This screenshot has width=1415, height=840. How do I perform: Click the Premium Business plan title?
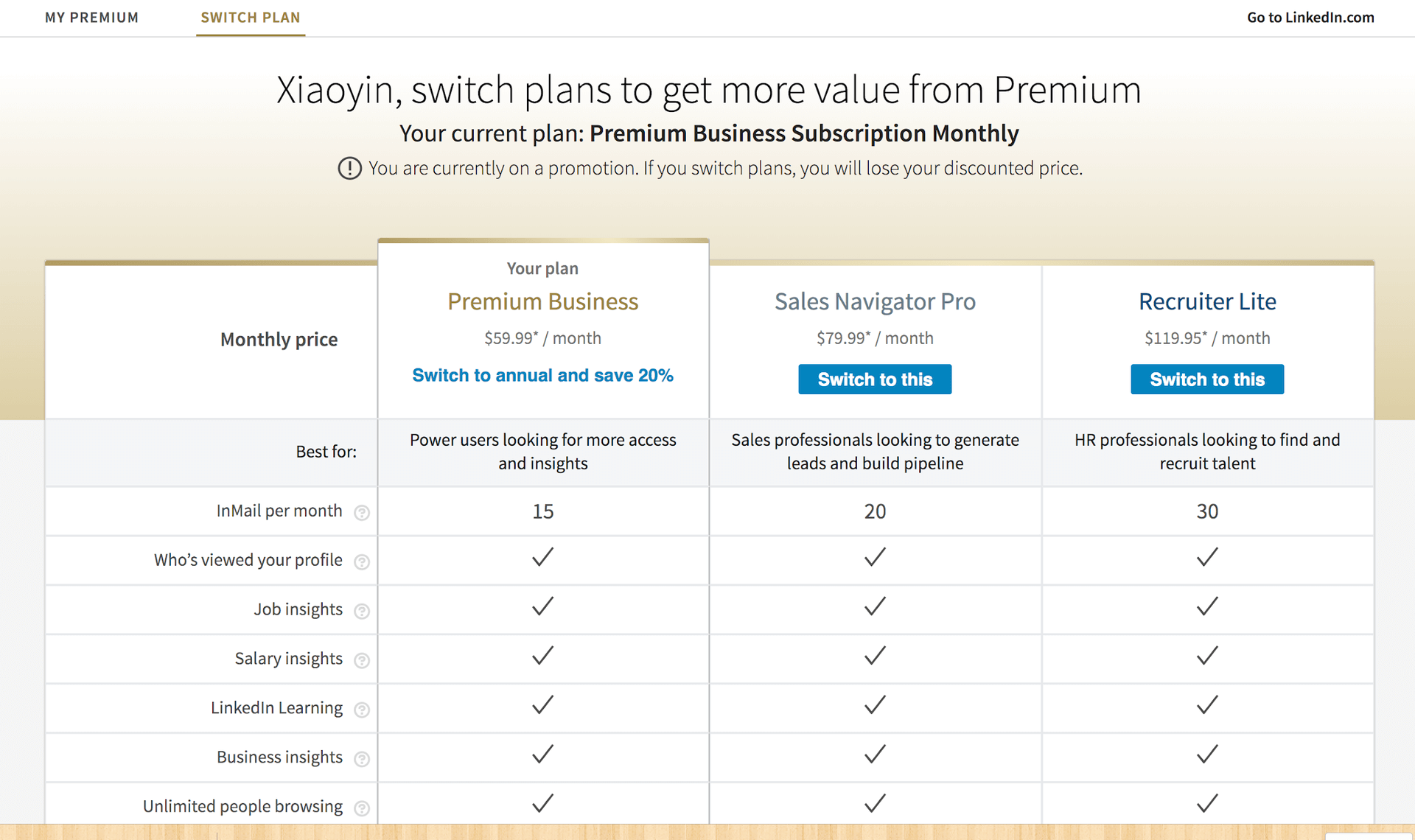[x=542, y=301]
